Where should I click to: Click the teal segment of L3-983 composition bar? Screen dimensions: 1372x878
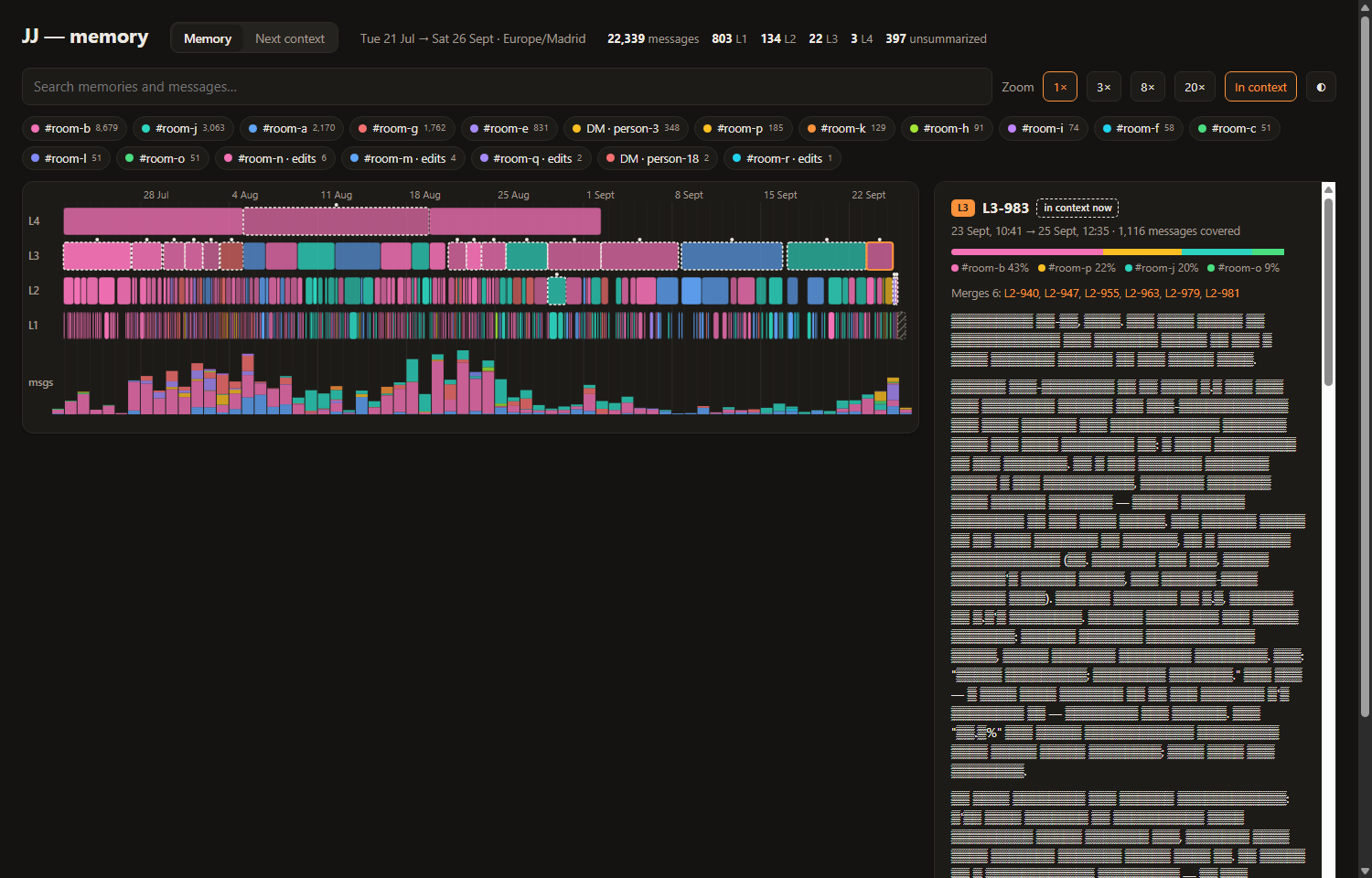pos(1217,252)
